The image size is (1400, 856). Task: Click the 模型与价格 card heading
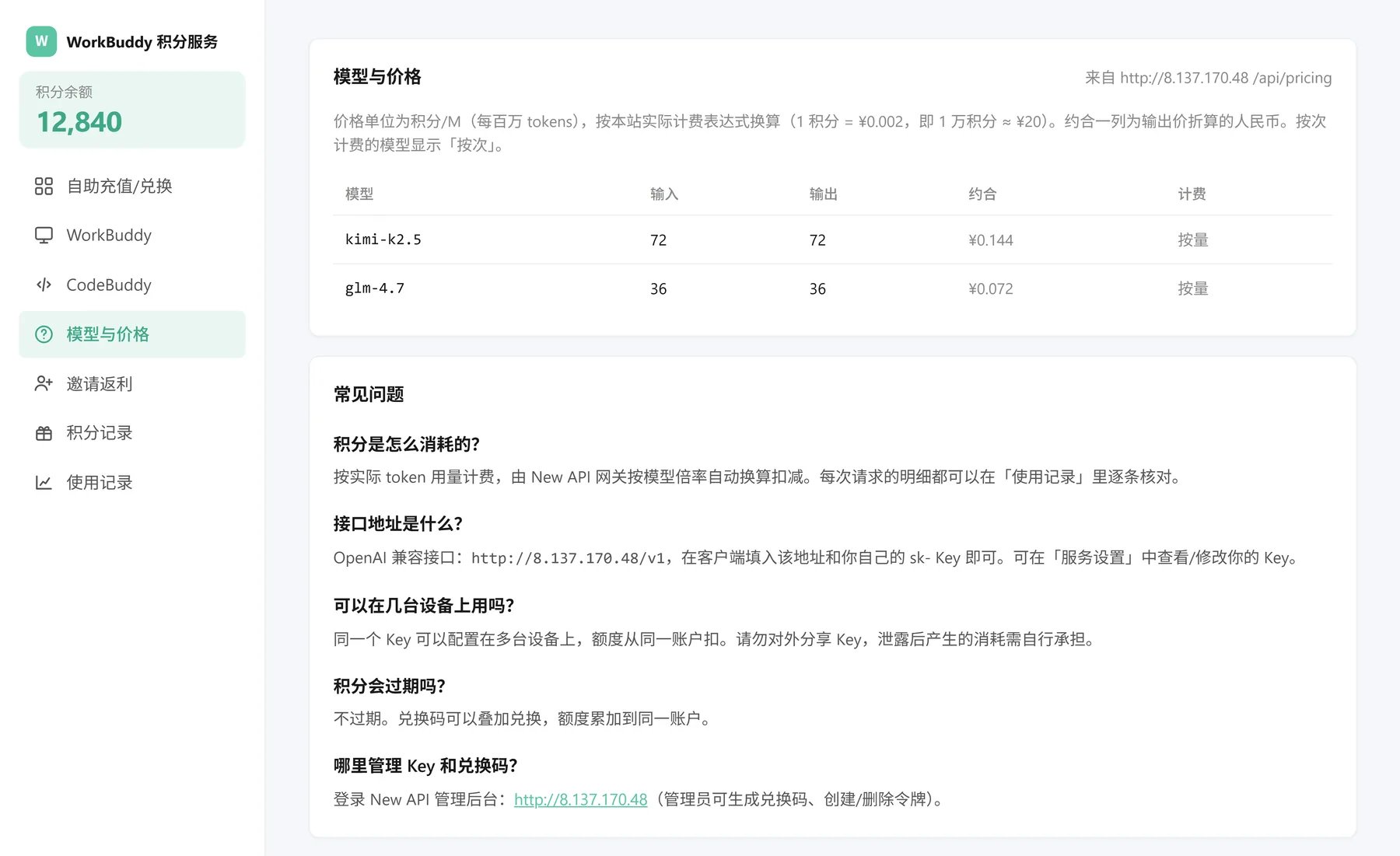(377, 77)
